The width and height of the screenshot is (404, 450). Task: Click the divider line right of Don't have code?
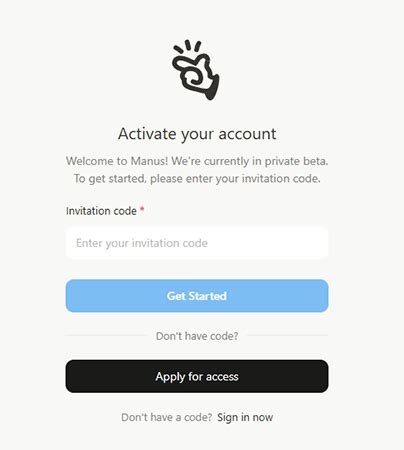coord(287,335)
